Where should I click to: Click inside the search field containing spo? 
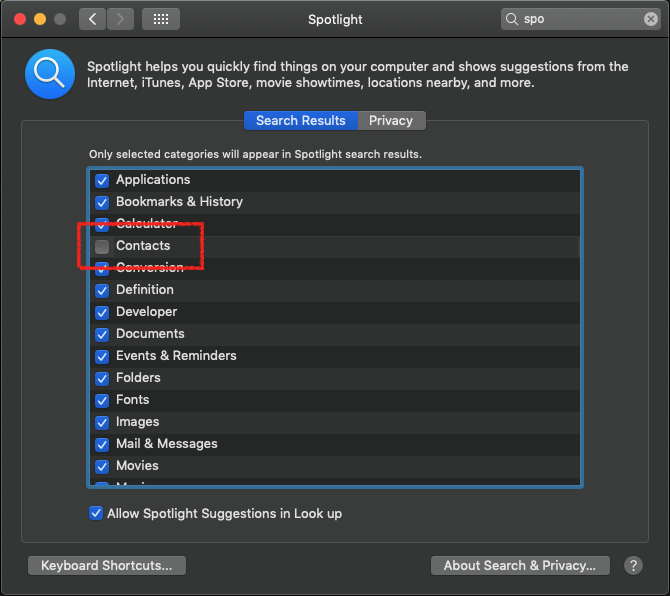(581, 19)
